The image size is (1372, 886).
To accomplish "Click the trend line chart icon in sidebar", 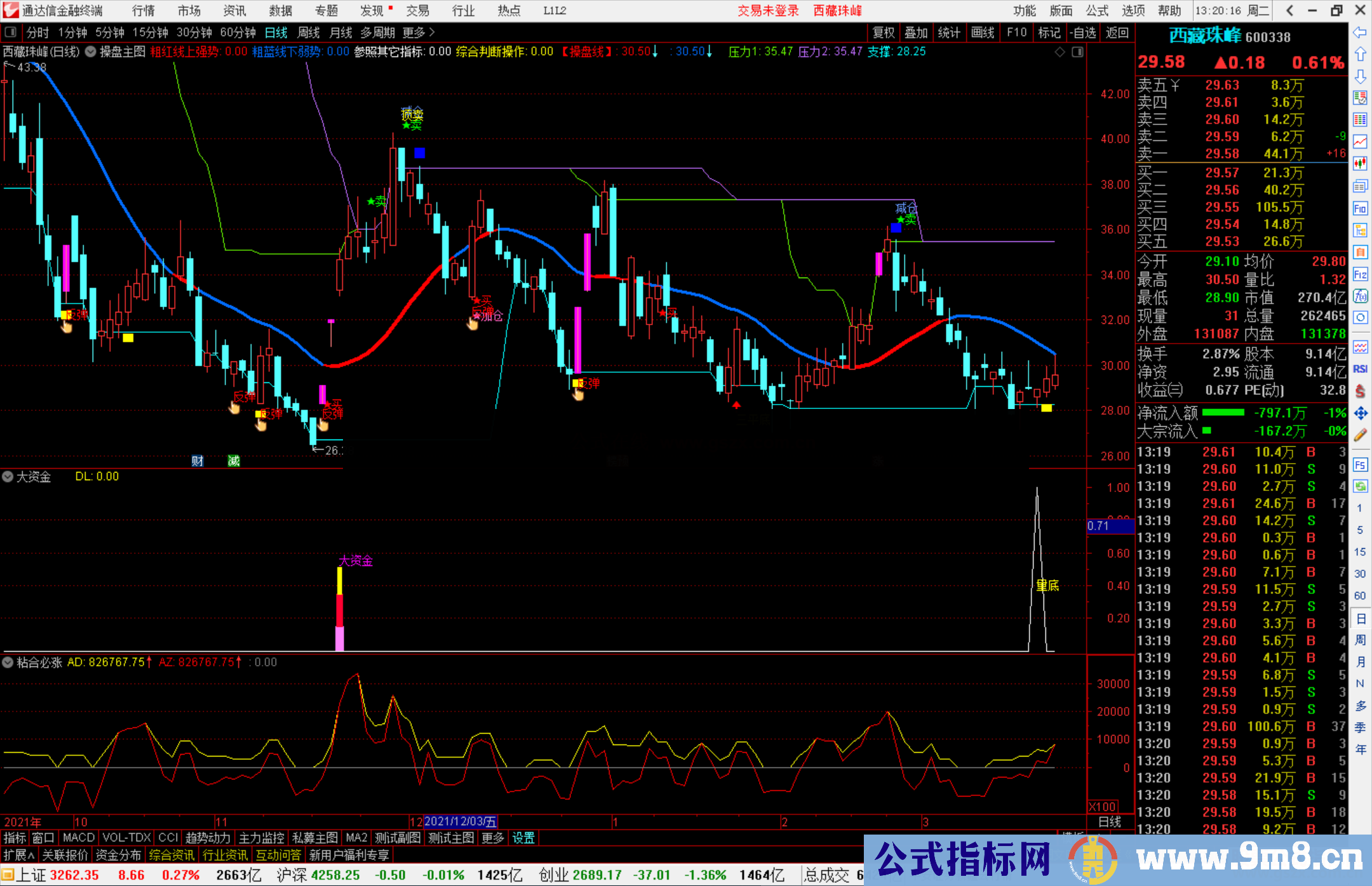I will (x=1360, y=143).
